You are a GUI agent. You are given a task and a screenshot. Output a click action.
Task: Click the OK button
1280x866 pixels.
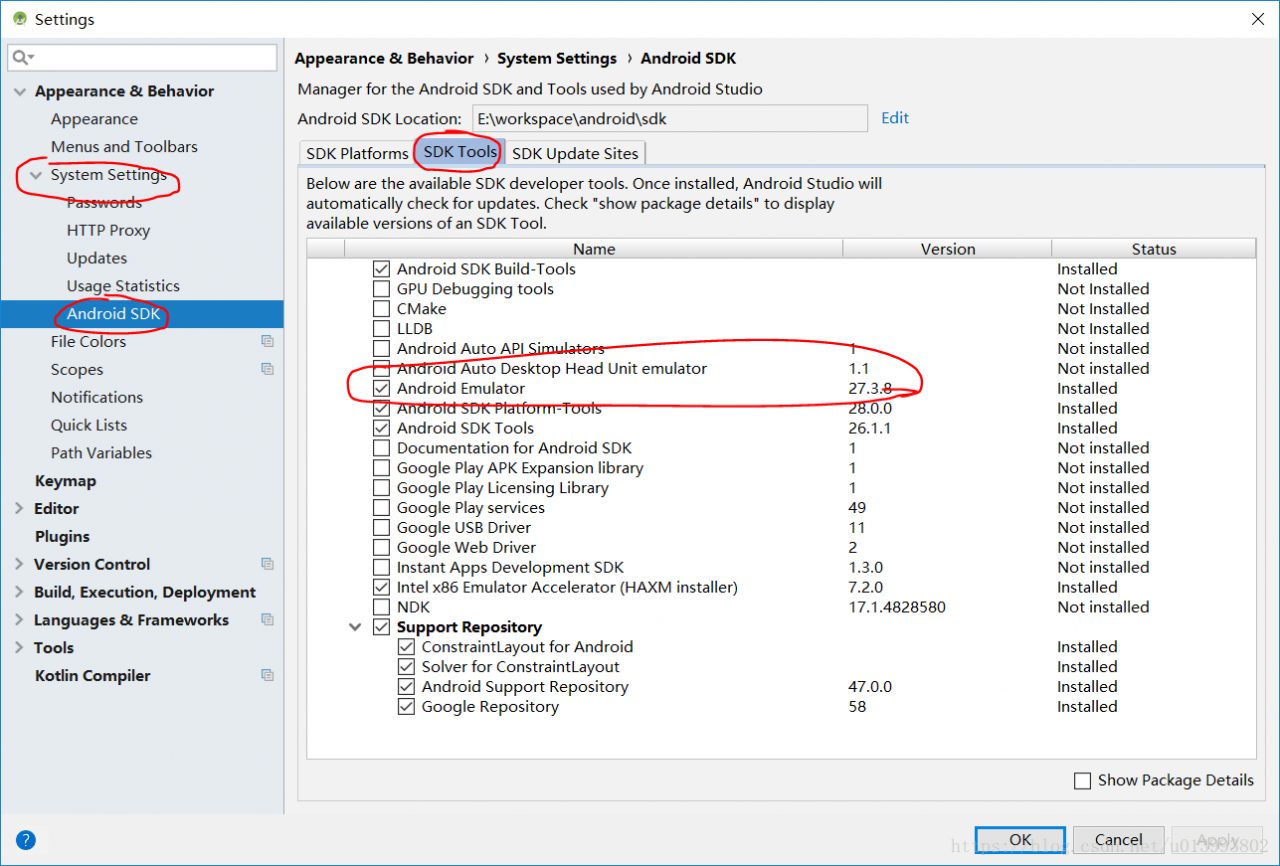tap(1020, 840)
